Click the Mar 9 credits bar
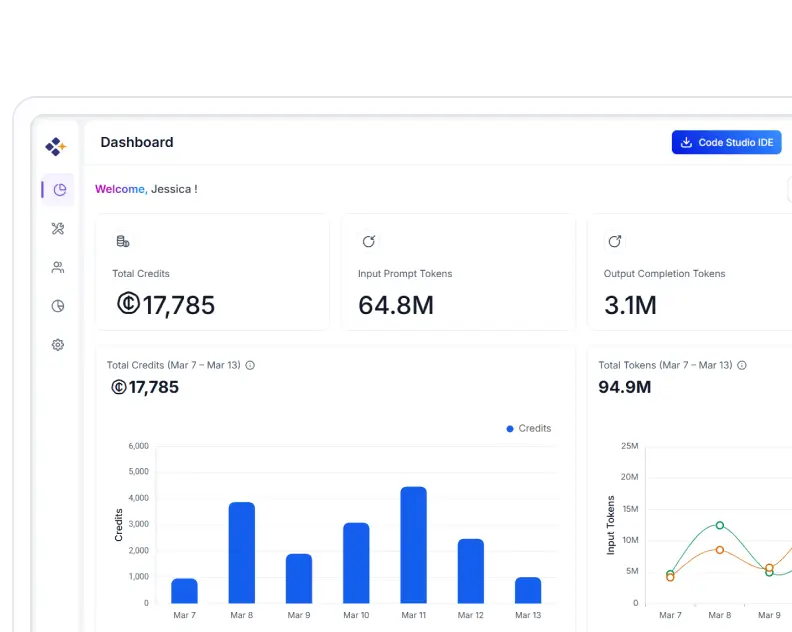 click(x=299, y=578)
